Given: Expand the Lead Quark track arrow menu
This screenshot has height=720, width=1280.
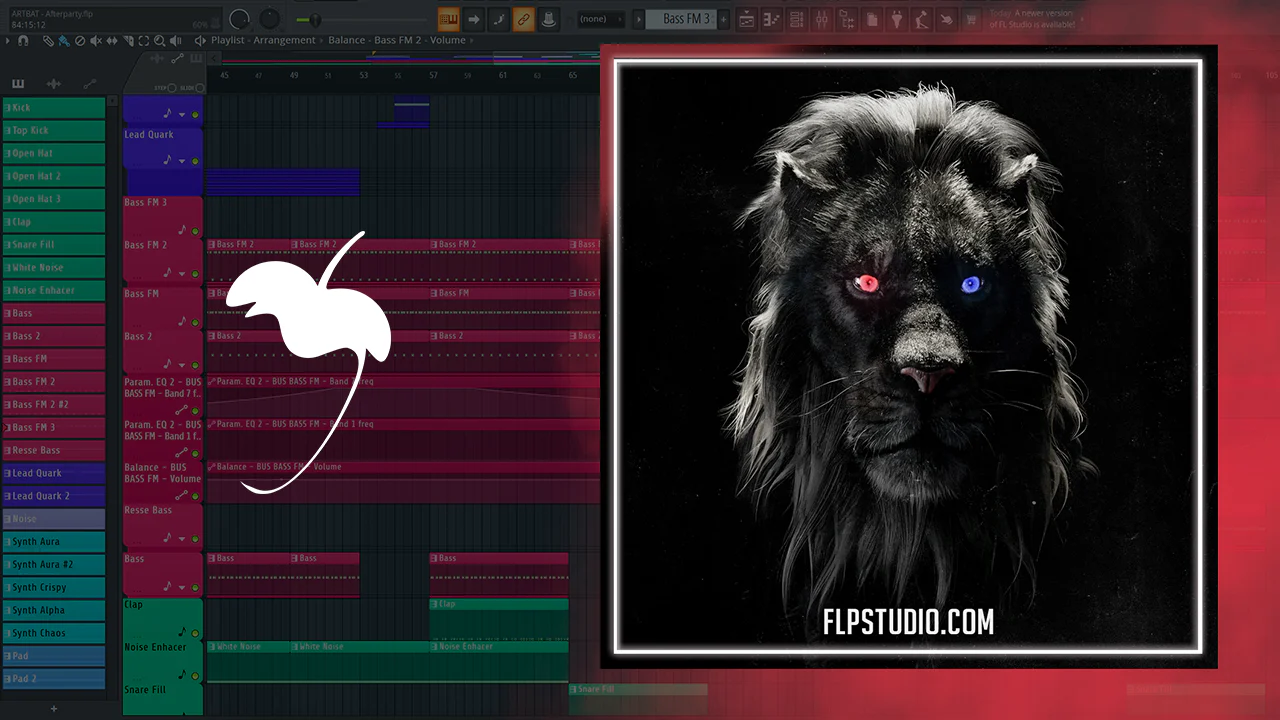Looking at the screenshot, I should click(x=182, y=162).
